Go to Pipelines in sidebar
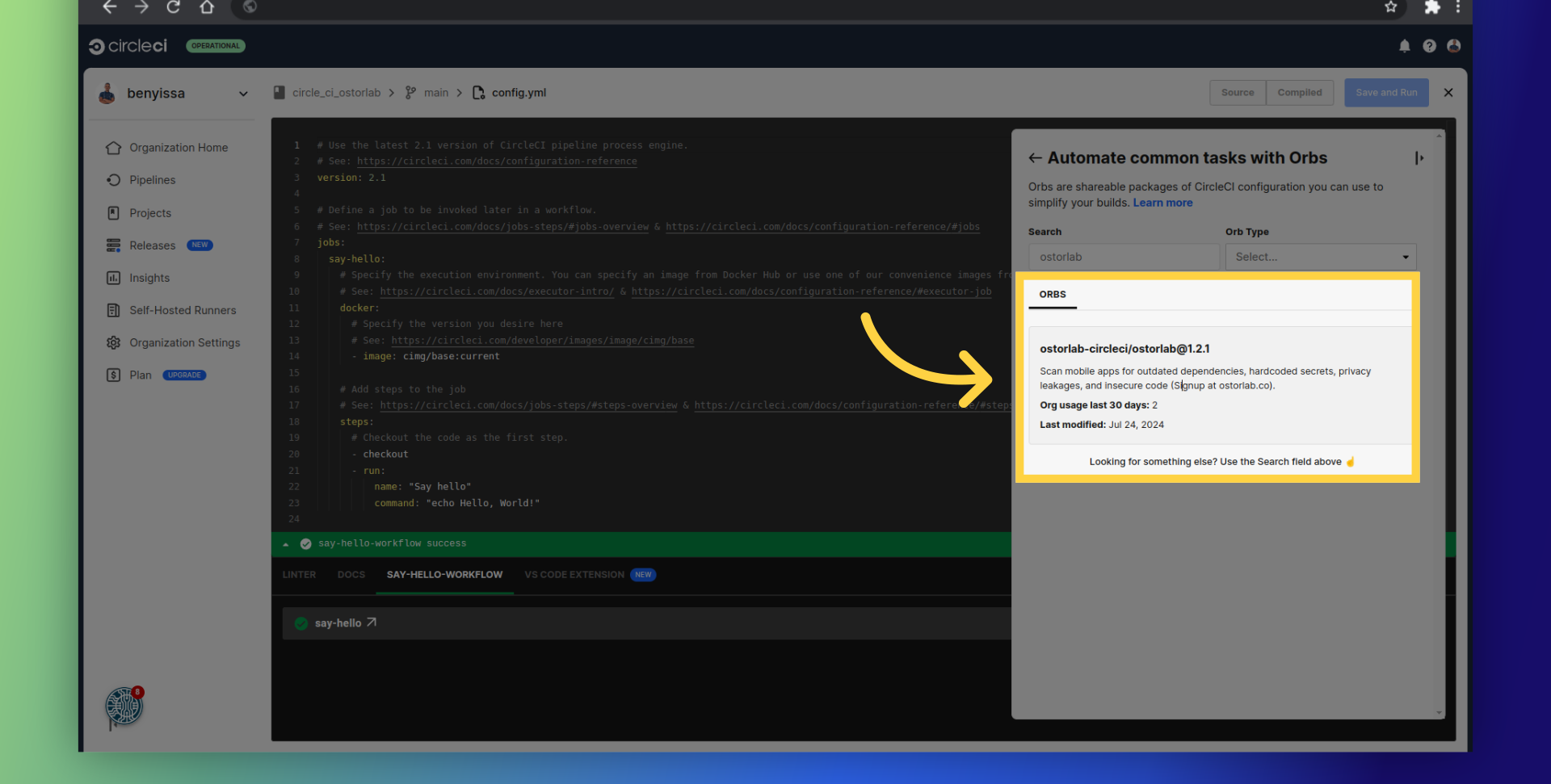1551x784 pixels. coord(152,180)
